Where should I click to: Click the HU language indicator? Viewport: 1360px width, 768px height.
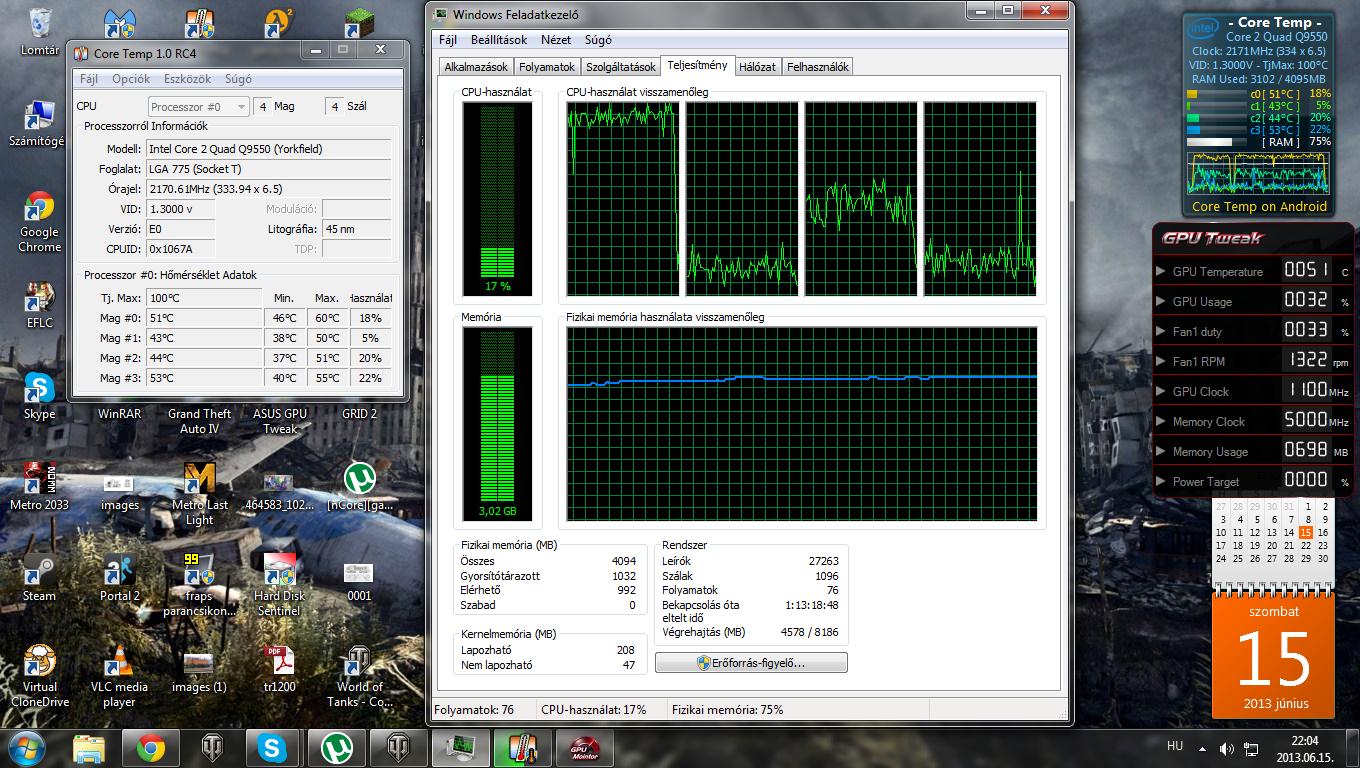1175,746
